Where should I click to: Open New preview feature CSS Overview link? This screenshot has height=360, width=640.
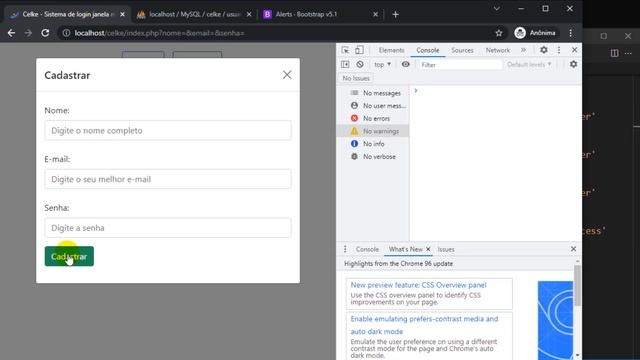pyautogui.click(x=418, y=285)
